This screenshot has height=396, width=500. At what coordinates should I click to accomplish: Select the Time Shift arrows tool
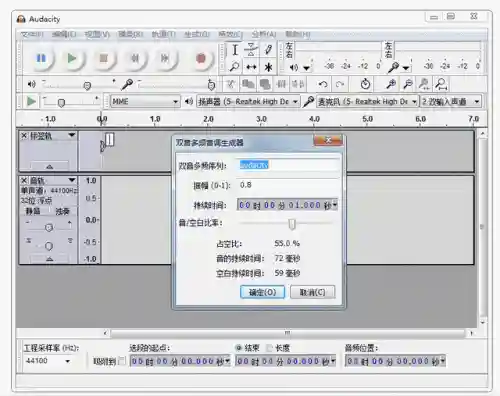click(251, 67)
